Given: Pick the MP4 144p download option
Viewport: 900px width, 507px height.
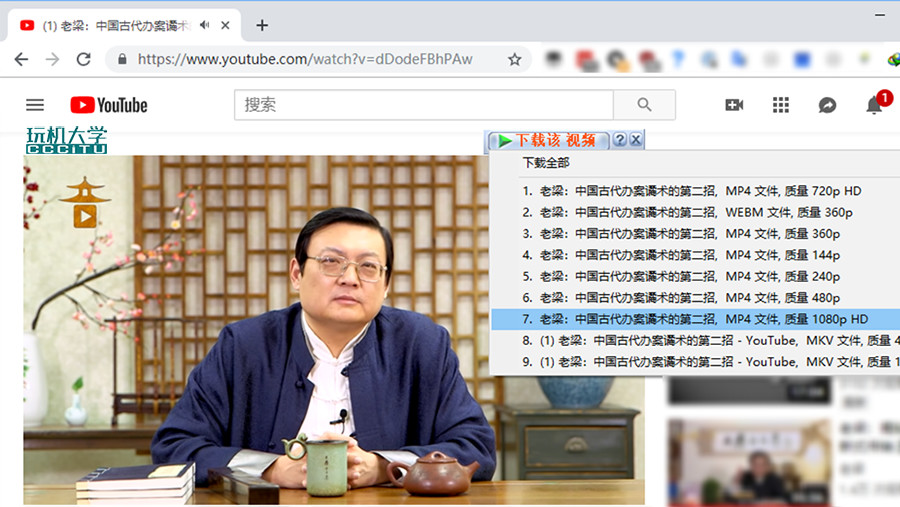Looking at the screenshot, I should click(x=680, y=255).
